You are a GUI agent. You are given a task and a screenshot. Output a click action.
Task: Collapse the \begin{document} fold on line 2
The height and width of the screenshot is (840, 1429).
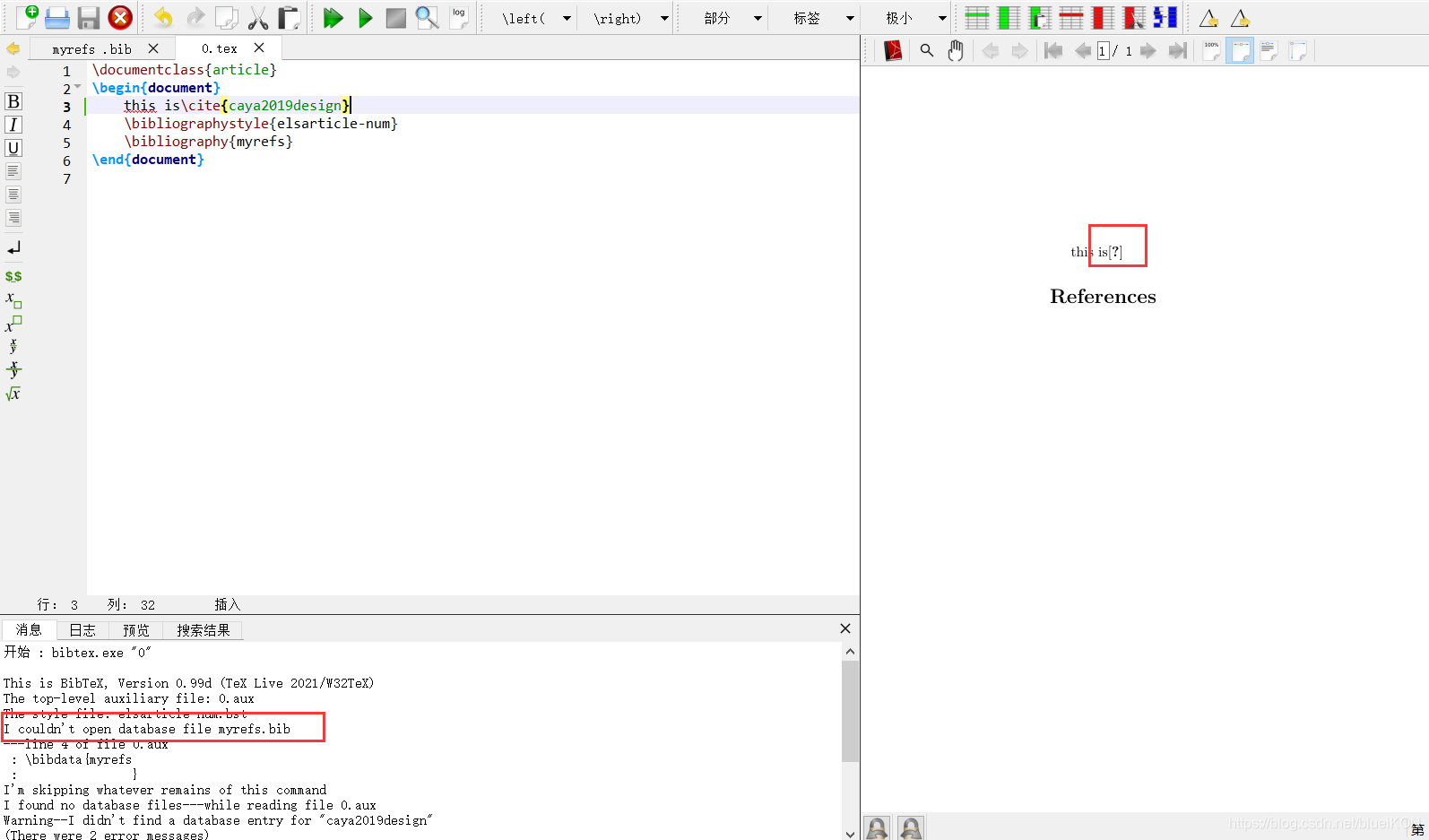click(x=78, y=87)
